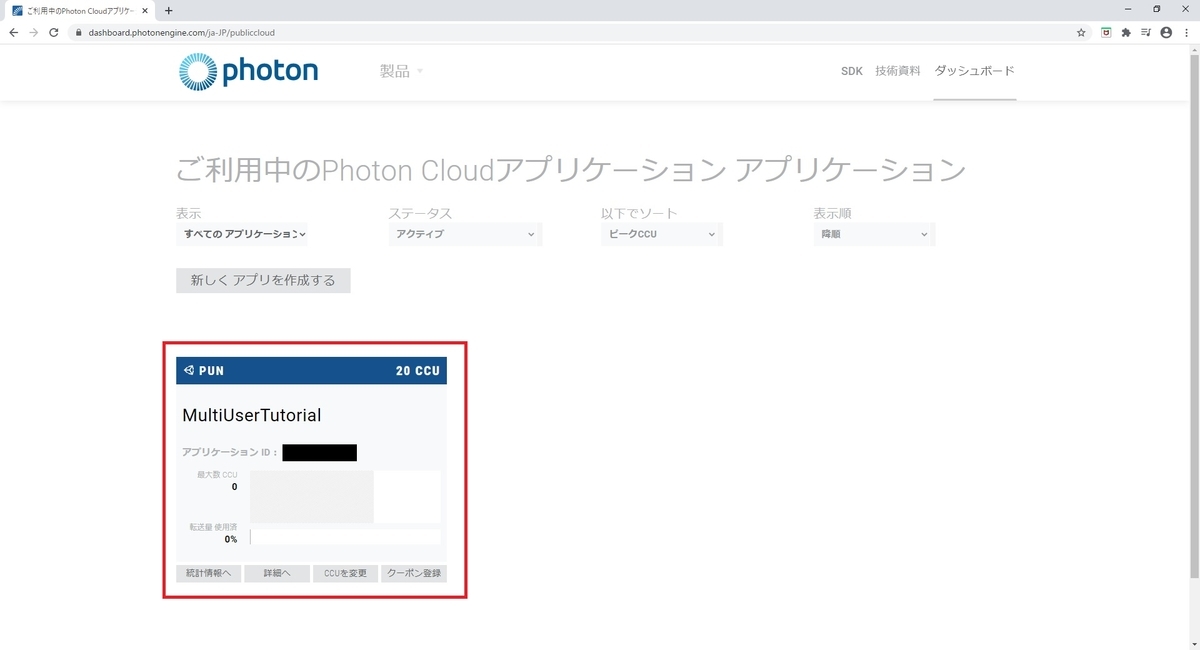1200x650 pixels.
Task: Click the クーポン登録 button on the app card
Action: tap(413, 573)
